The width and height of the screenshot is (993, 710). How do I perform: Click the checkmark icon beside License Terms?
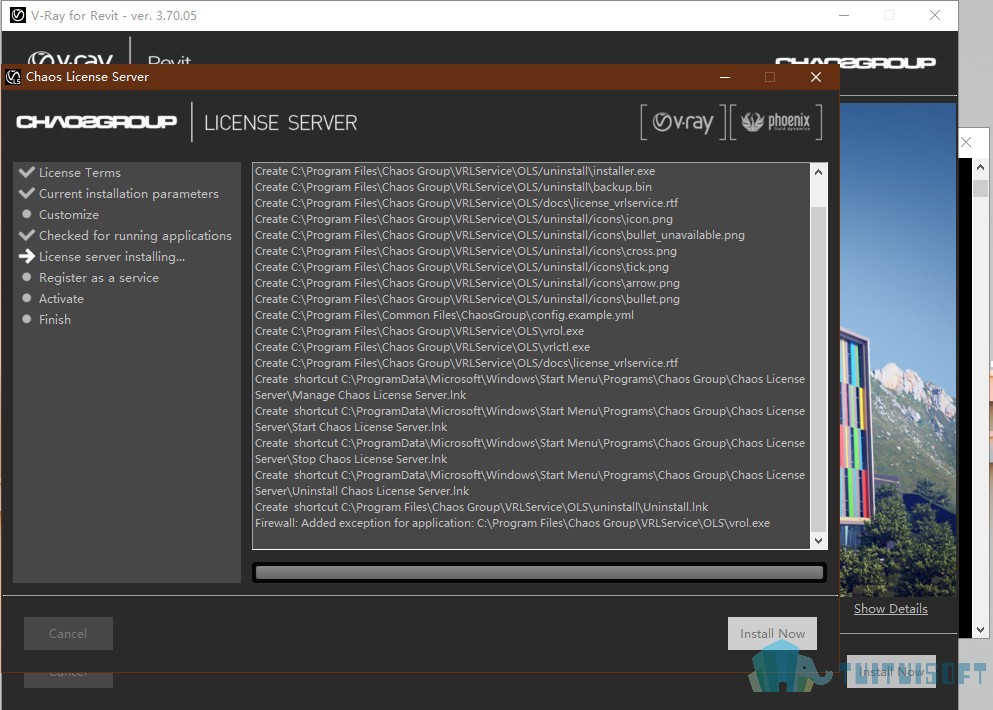point(27,172)
